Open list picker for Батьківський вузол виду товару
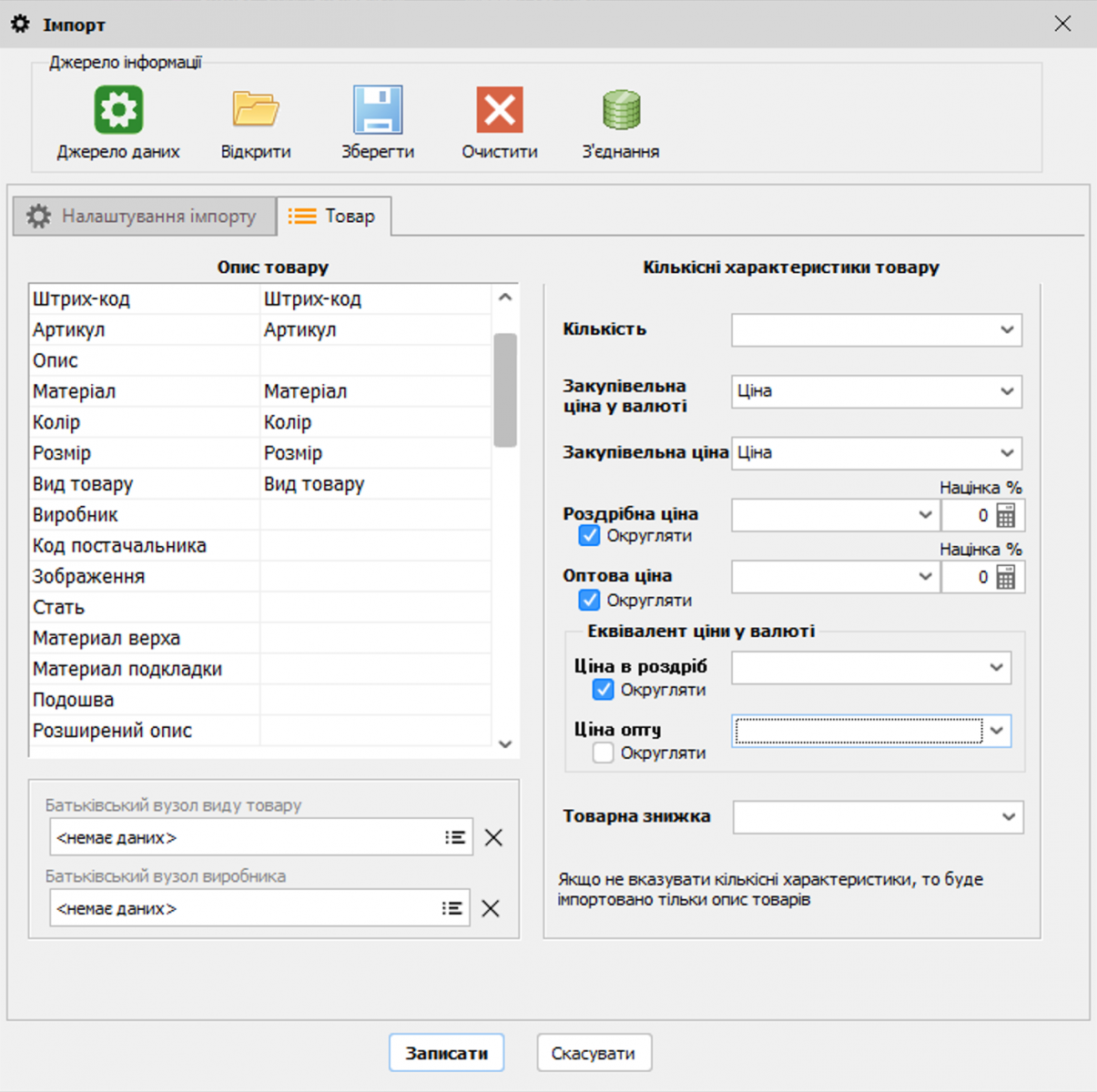This screenshot has height=1092, width=1097. [x=455, y=837]
